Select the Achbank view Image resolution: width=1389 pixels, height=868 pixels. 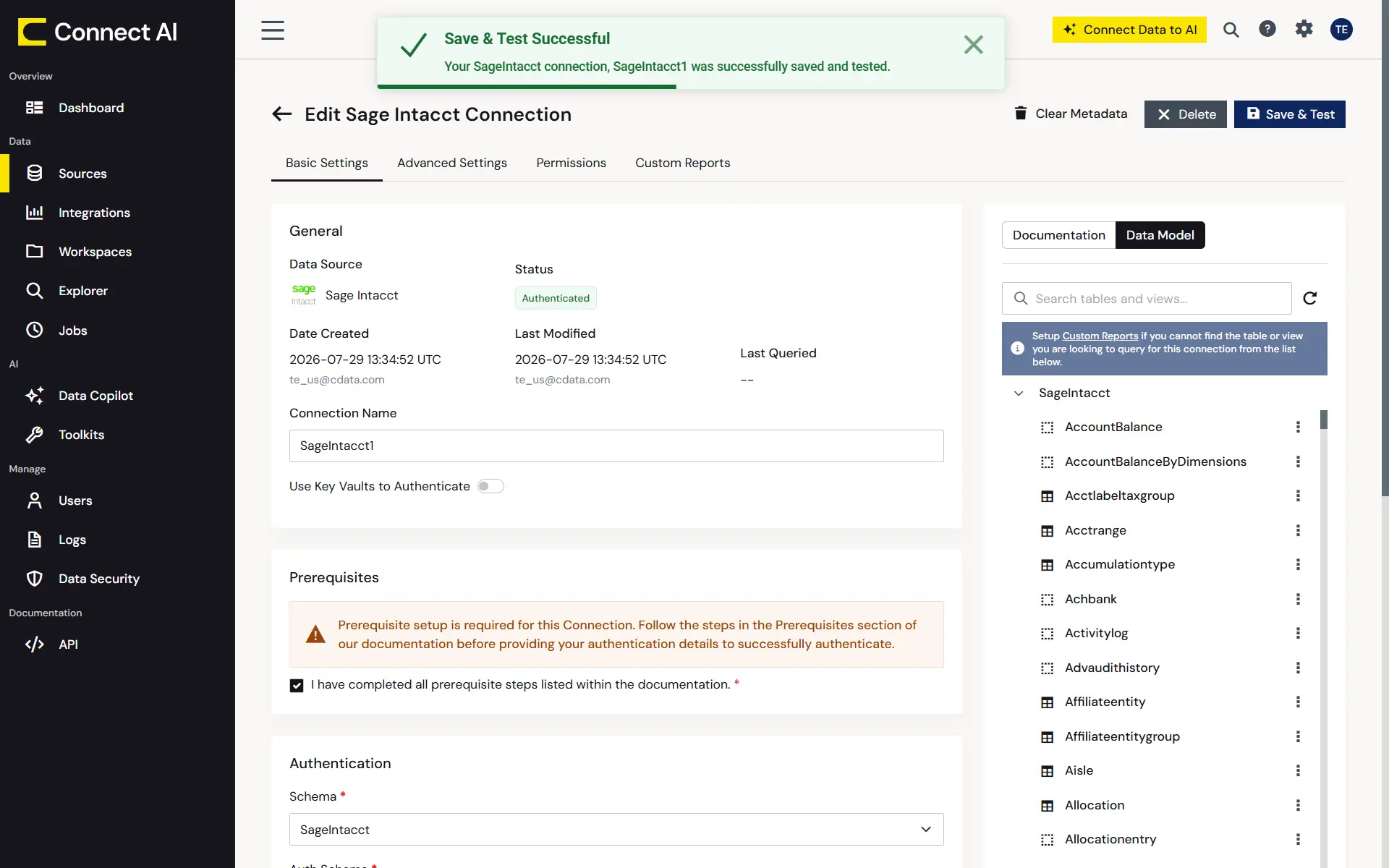pos(1090,599)
